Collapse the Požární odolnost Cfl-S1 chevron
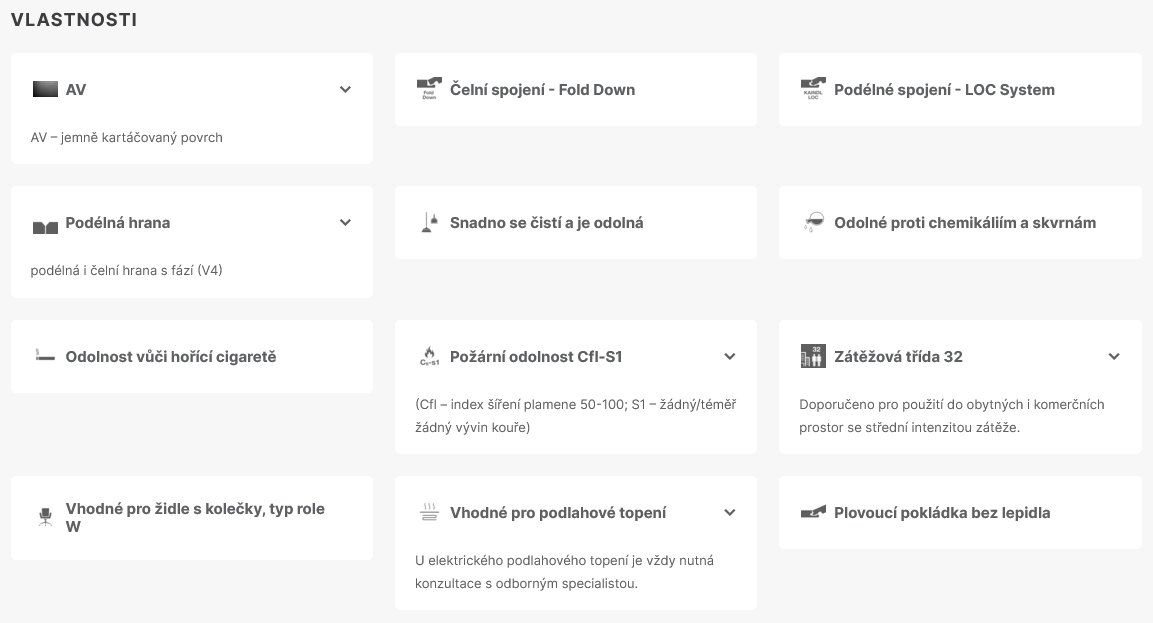This screenshot has width=1153, height=623. click(729, 356)
